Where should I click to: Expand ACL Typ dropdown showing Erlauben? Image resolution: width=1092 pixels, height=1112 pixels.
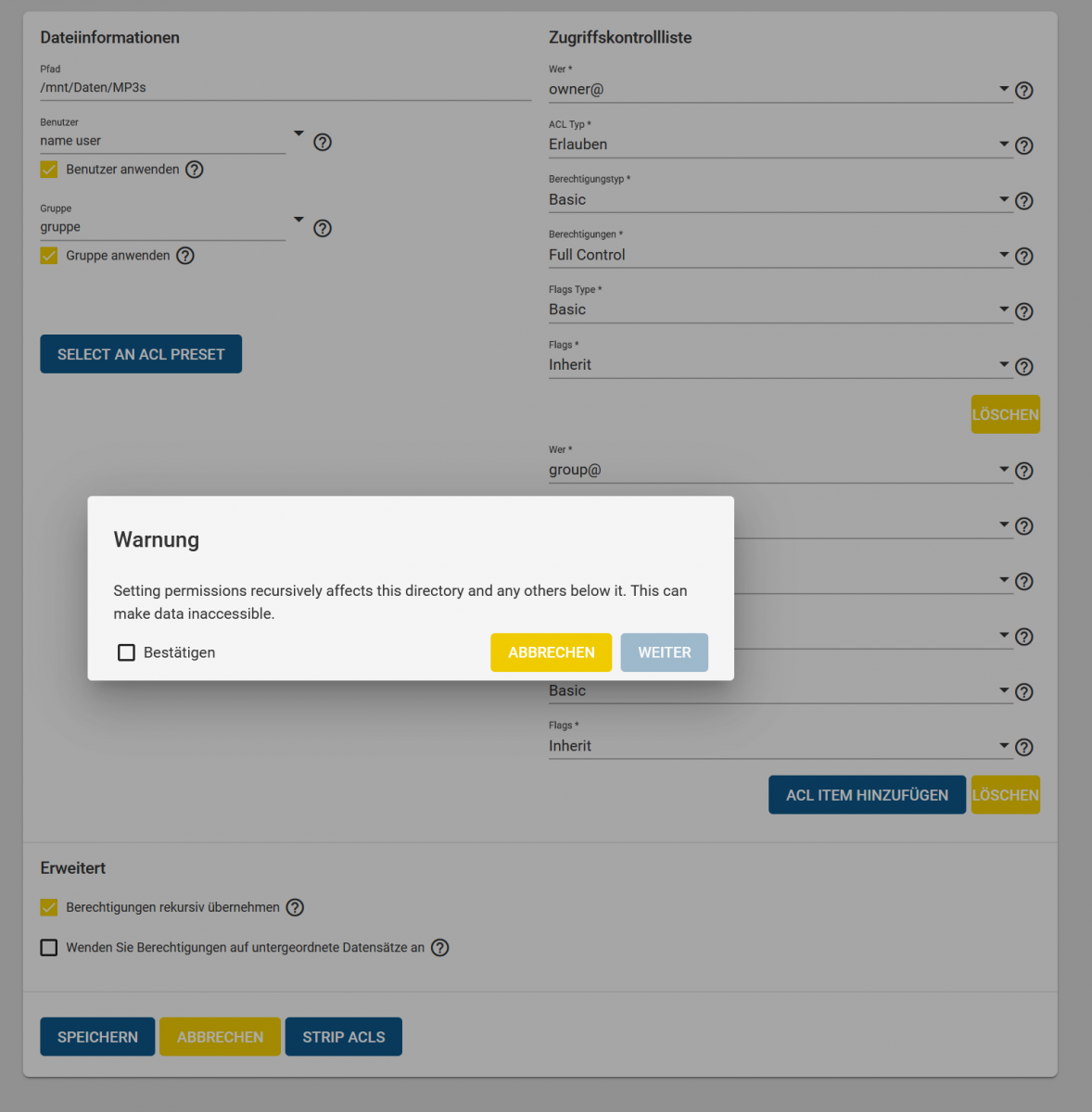point(779,145)
